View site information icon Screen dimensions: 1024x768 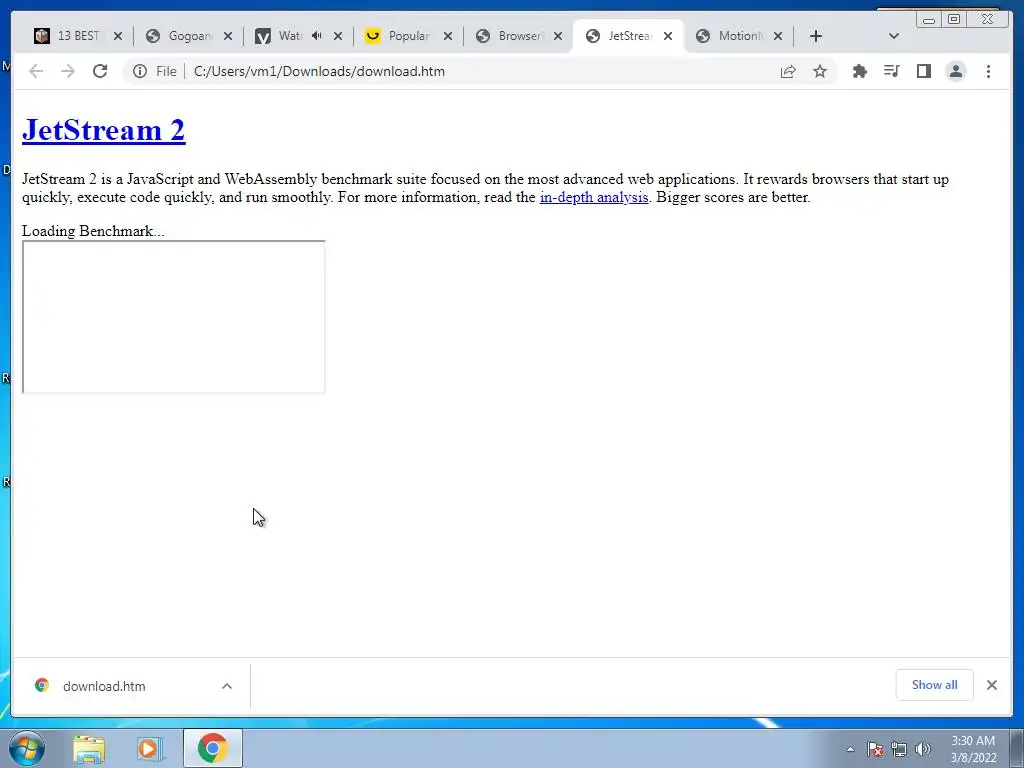[x=140, y=71]
